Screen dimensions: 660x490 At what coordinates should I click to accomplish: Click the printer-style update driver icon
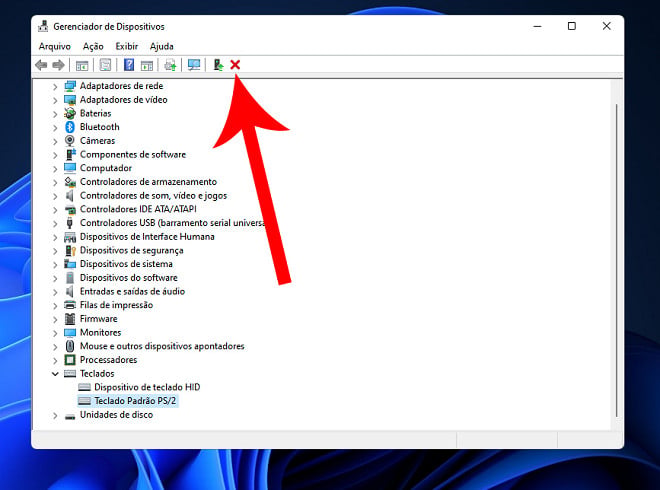click(x=170, y=65)
